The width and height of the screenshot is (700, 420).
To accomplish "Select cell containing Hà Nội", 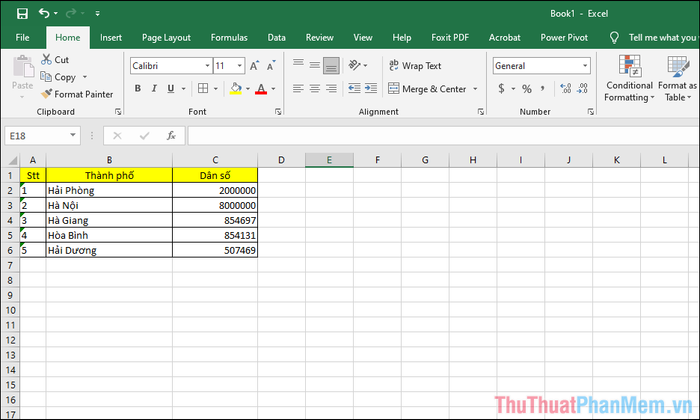I will 109,205.
